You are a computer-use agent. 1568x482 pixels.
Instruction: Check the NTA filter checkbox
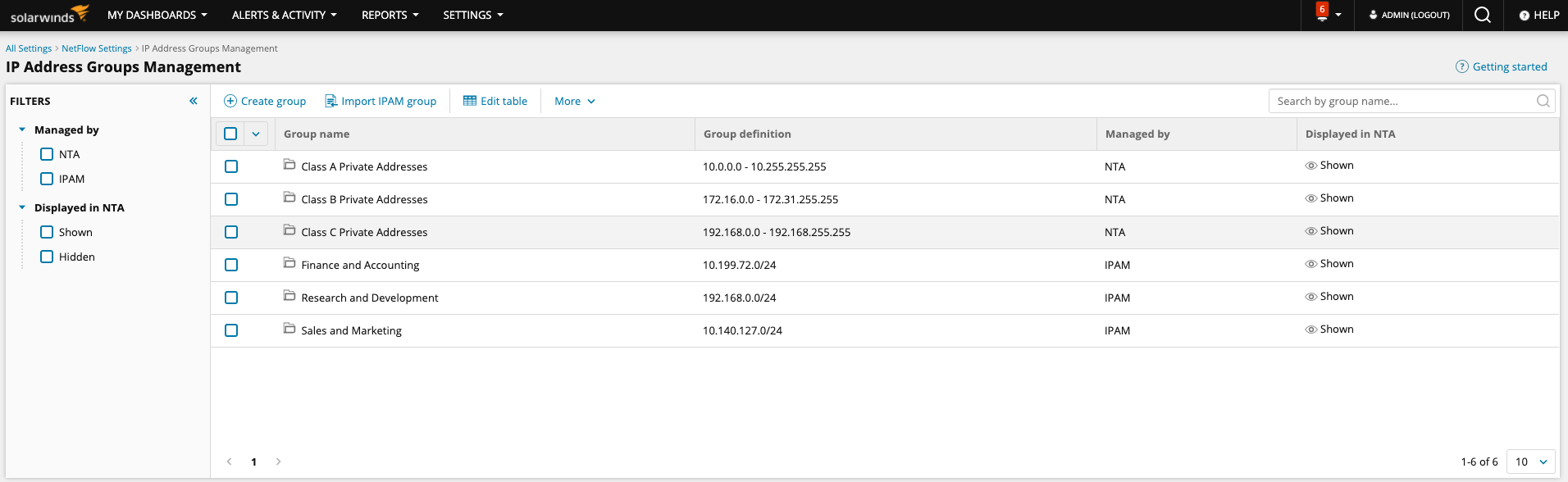point(47,154)
